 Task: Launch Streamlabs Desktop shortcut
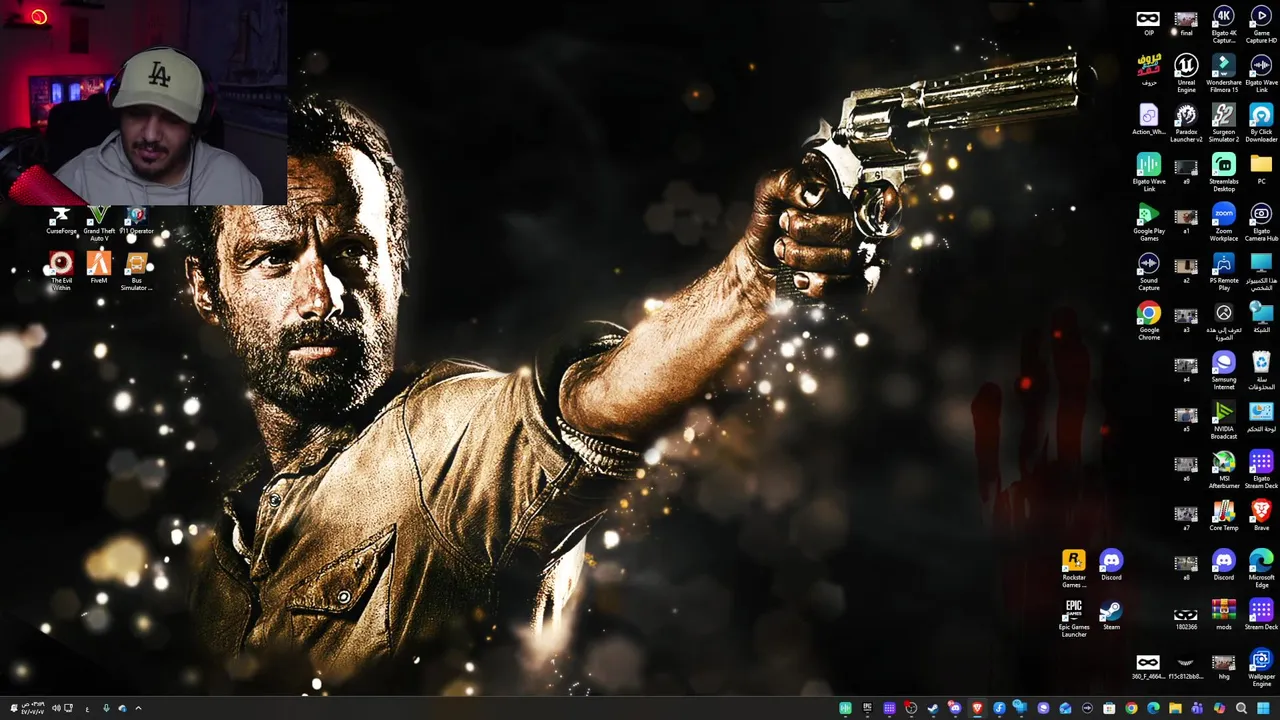coord(1223,172)
